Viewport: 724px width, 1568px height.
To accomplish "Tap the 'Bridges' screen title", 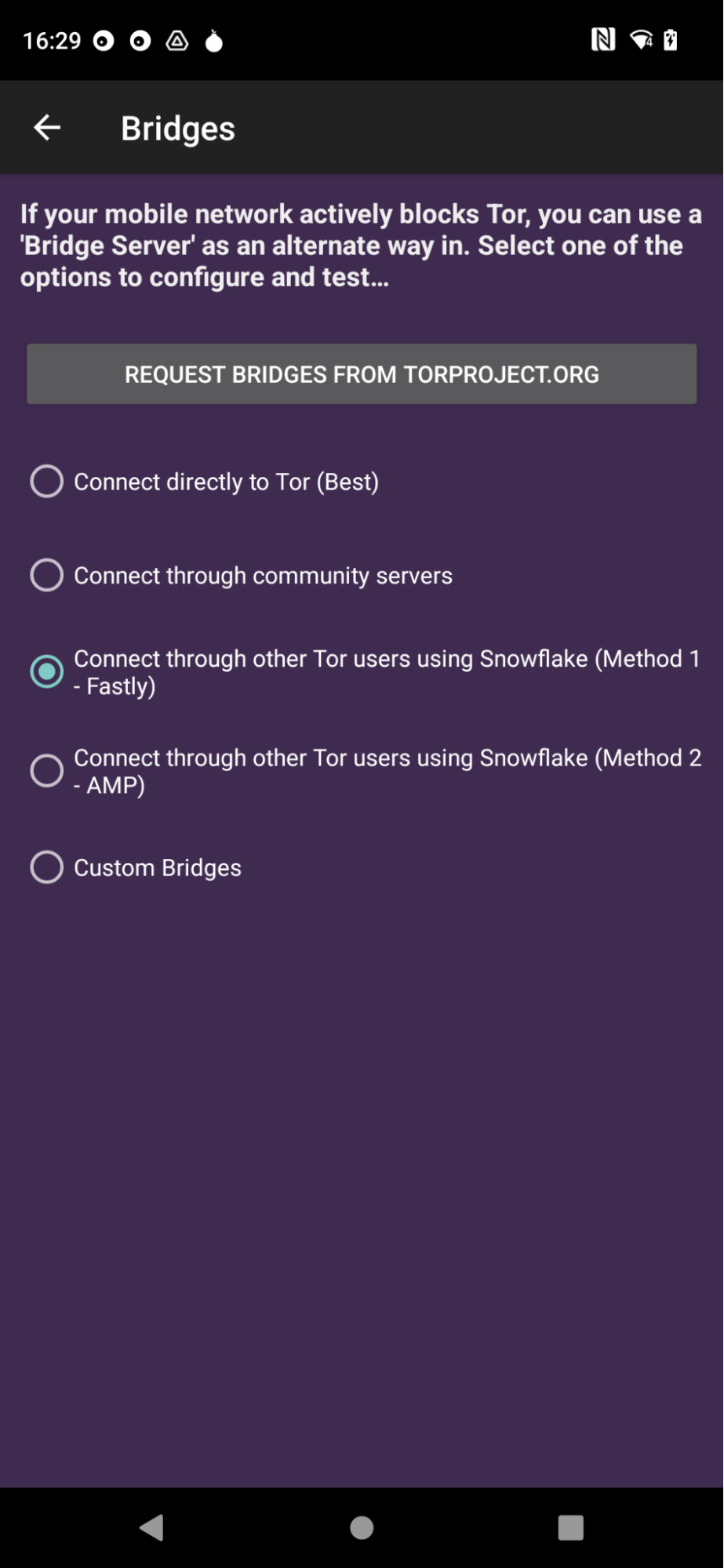I will [178, 129].
